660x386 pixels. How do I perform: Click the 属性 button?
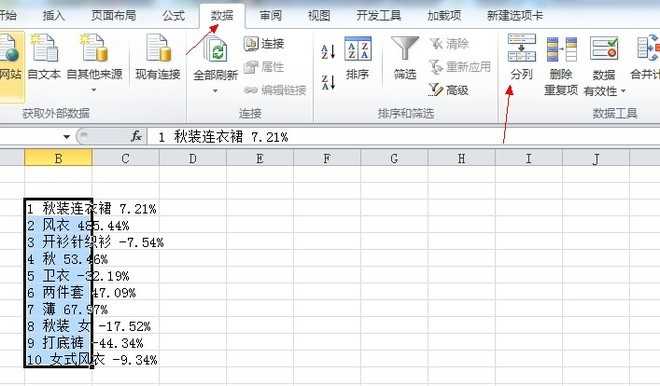click(x=264, y=67)
